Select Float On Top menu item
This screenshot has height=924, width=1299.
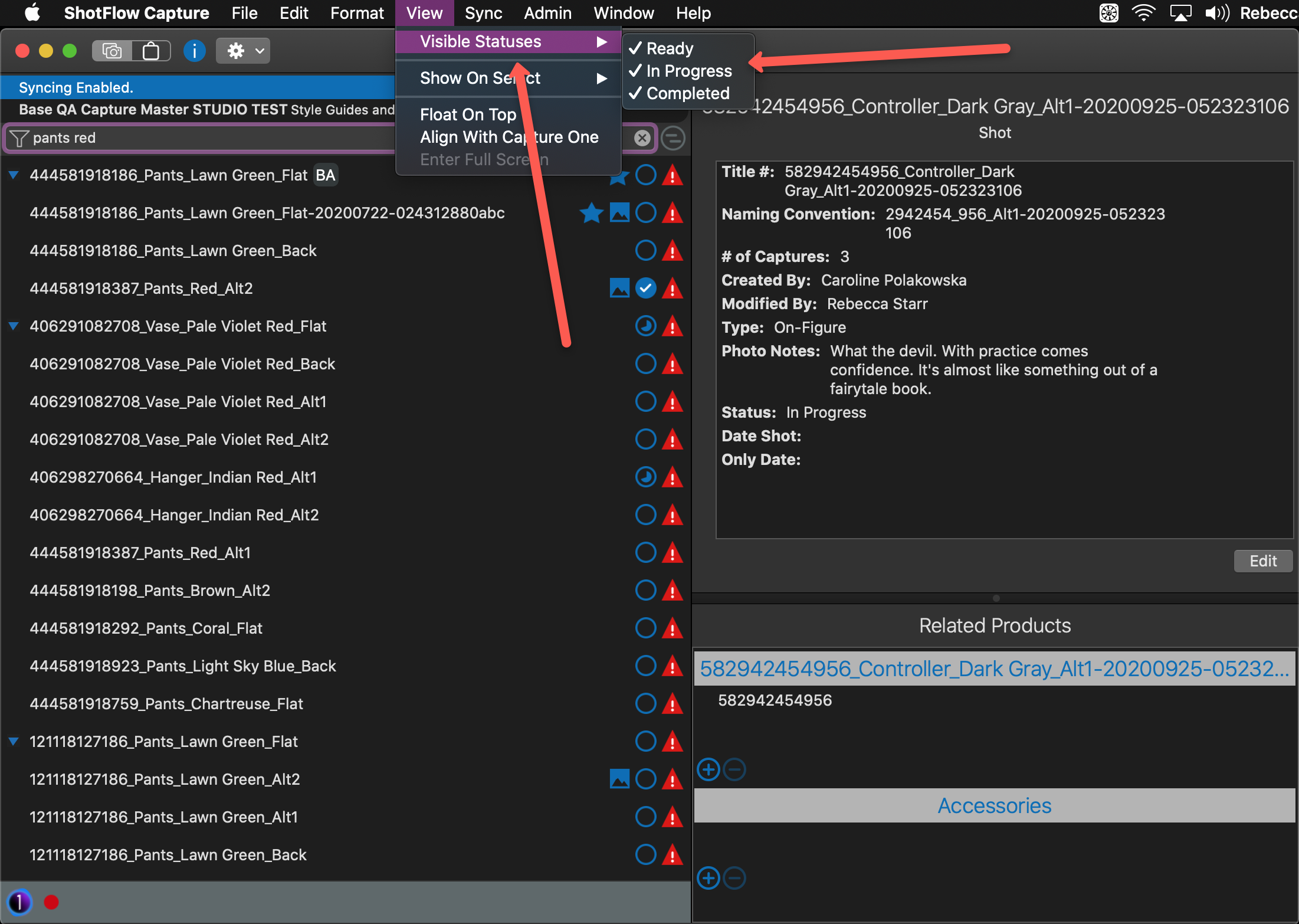click(468, 114)
